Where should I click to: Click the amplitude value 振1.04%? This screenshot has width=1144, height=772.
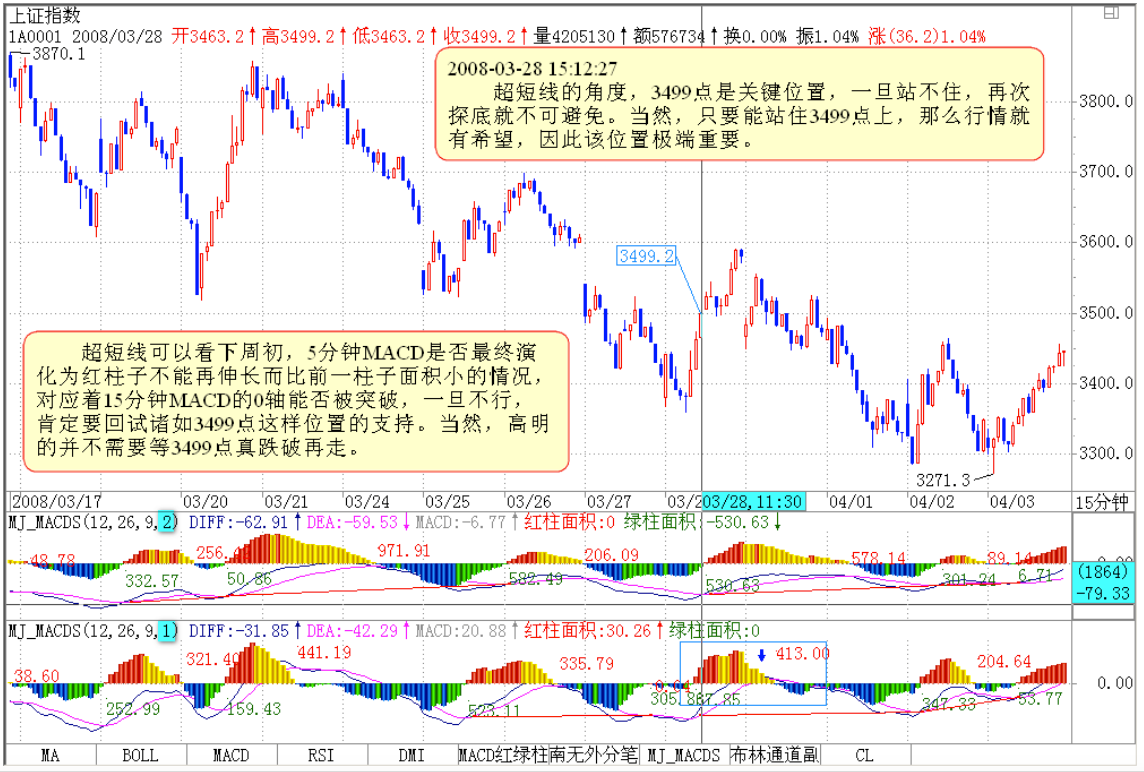[x=828, y=36]
